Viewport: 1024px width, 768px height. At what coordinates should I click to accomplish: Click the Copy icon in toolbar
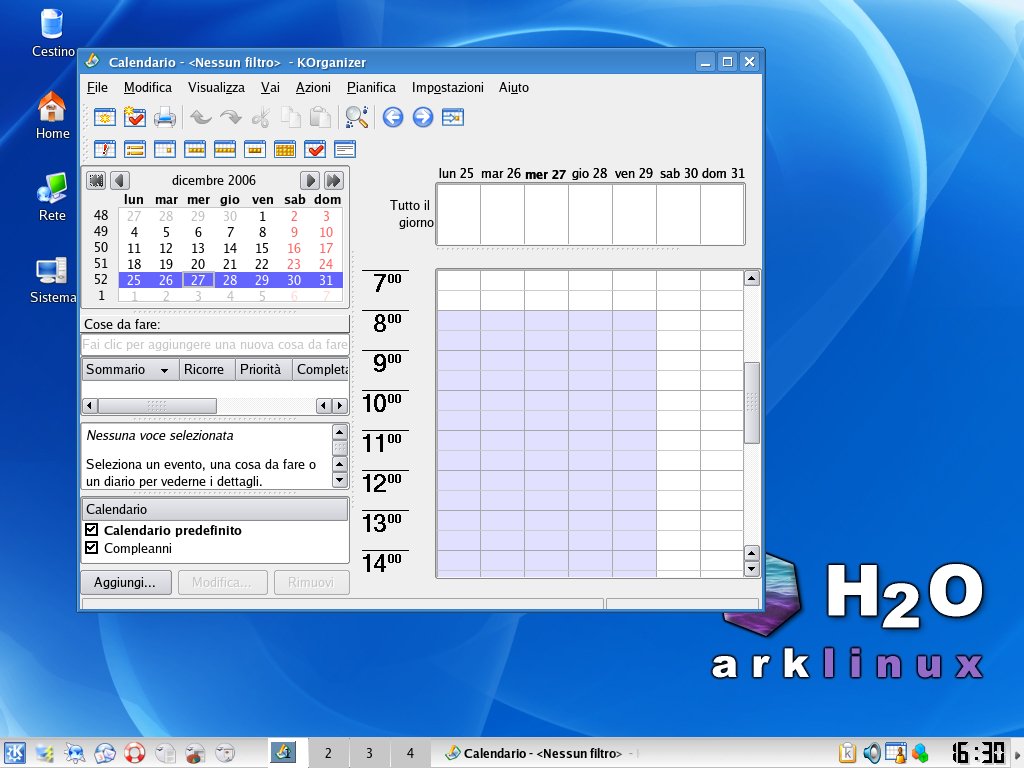(x=291, y=118)
